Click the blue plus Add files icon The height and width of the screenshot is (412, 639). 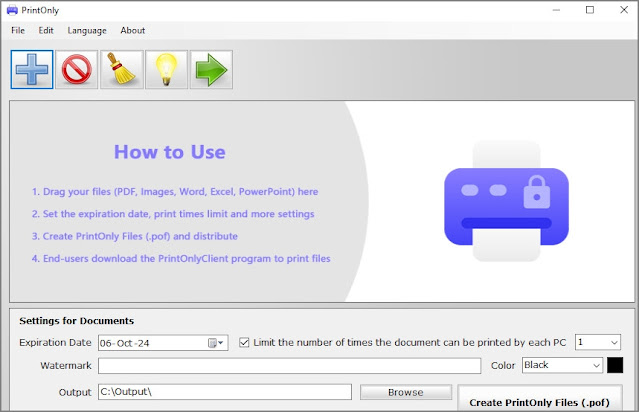pos(32,69)
